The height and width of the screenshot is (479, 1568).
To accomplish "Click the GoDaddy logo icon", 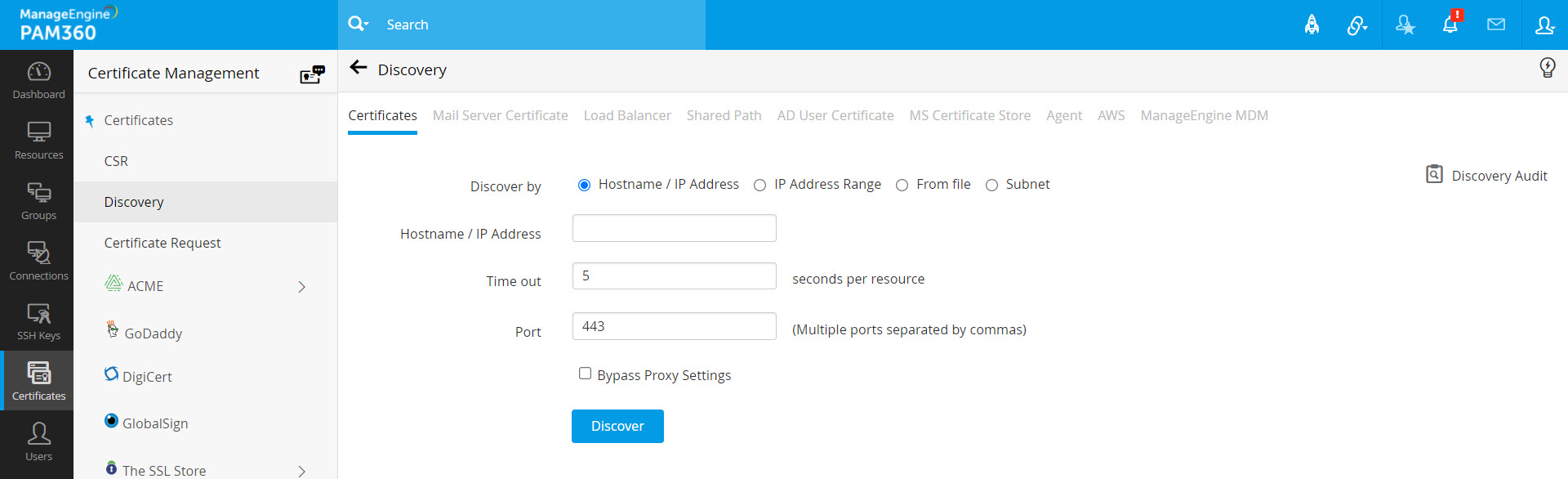I will [113, 329].
